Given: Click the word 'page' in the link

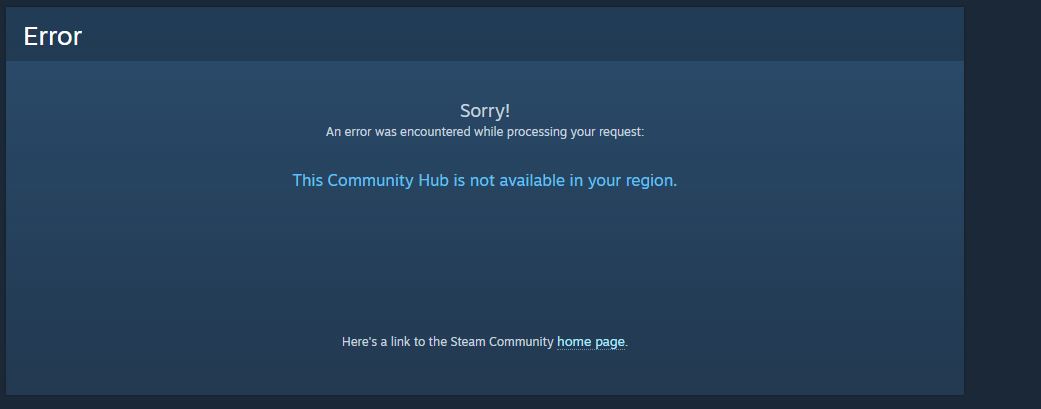Looking at the screenshot, I should 609,342.
